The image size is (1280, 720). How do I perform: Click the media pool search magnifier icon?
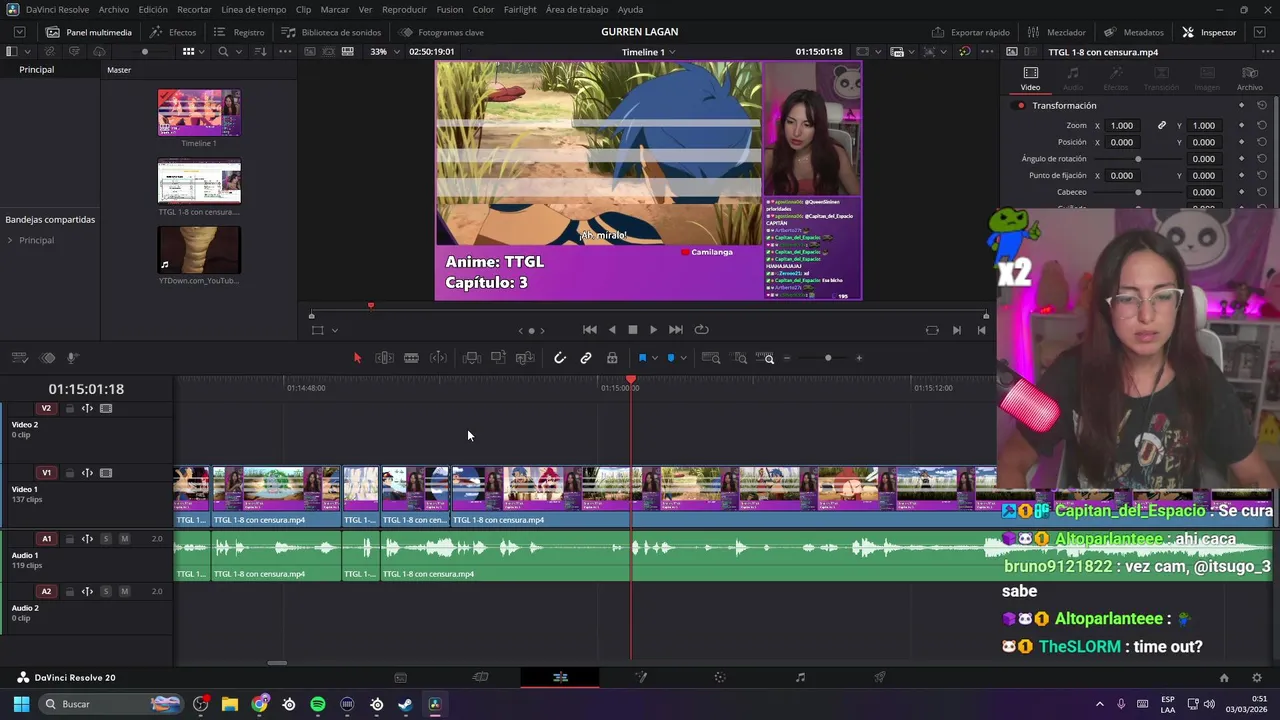point(223,51)
